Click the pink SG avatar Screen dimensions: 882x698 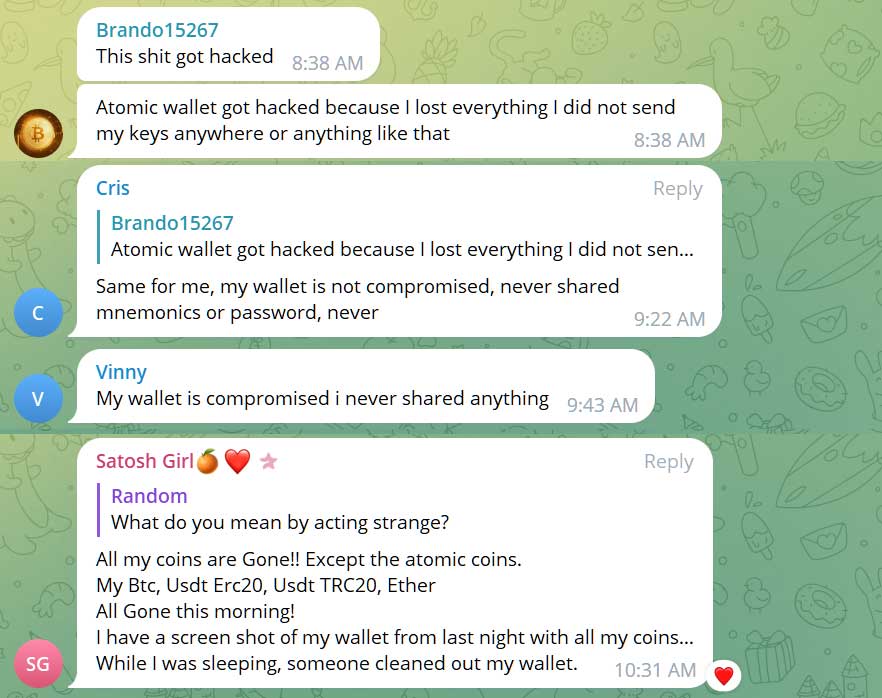click(38, 663)
